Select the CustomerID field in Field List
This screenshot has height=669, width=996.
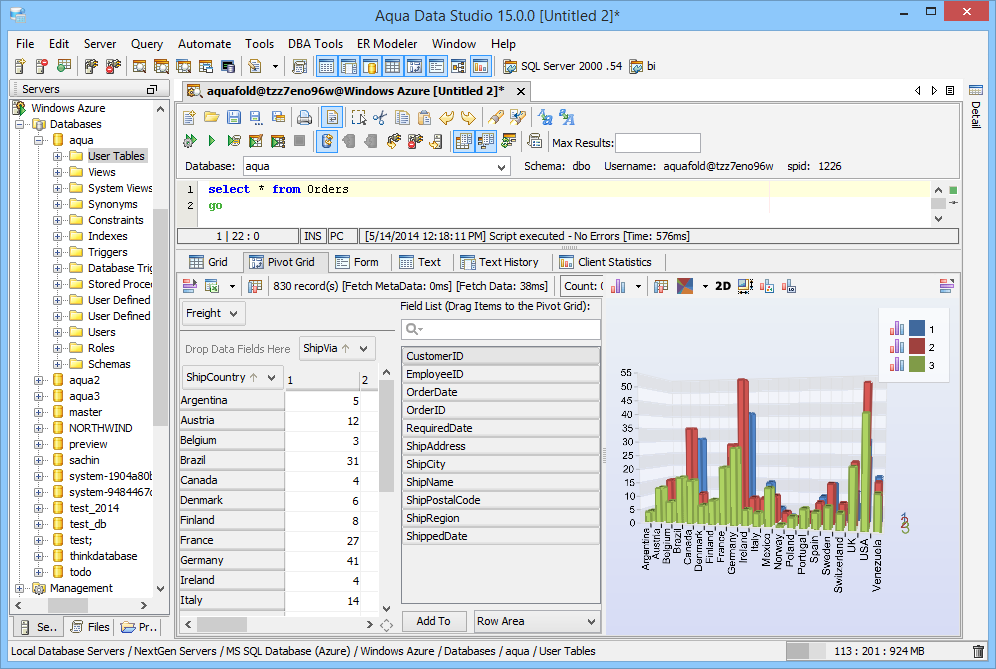(x=501, y=356)
